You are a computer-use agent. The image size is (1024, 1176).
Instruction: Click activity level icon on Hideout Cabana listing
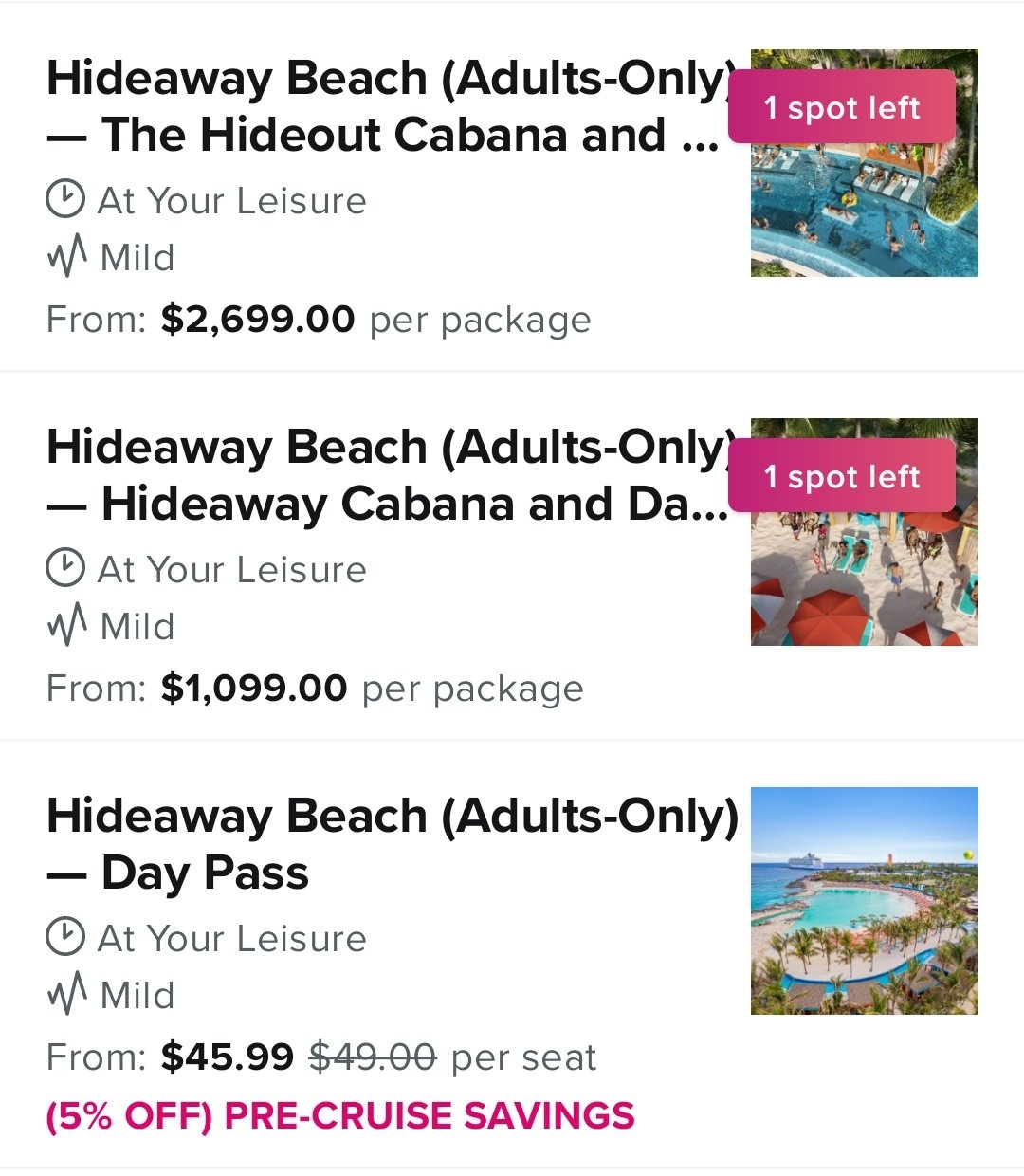tap(66, 257)
